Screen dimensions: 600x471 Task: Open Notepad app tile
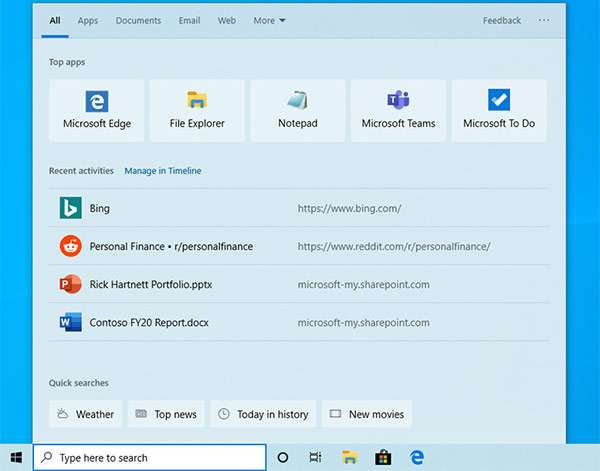(x=297, y=110)
